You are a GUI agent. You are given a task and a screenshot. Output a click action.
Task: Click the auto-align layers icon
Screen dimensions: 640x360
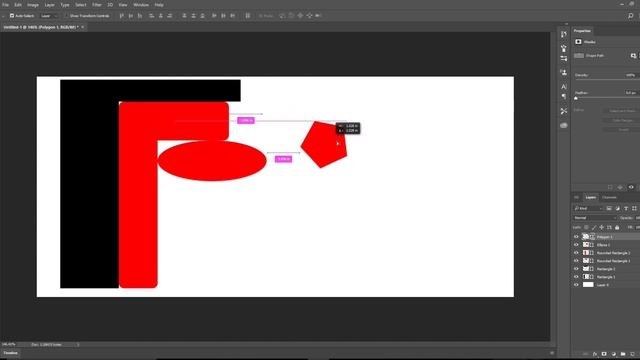247,16
